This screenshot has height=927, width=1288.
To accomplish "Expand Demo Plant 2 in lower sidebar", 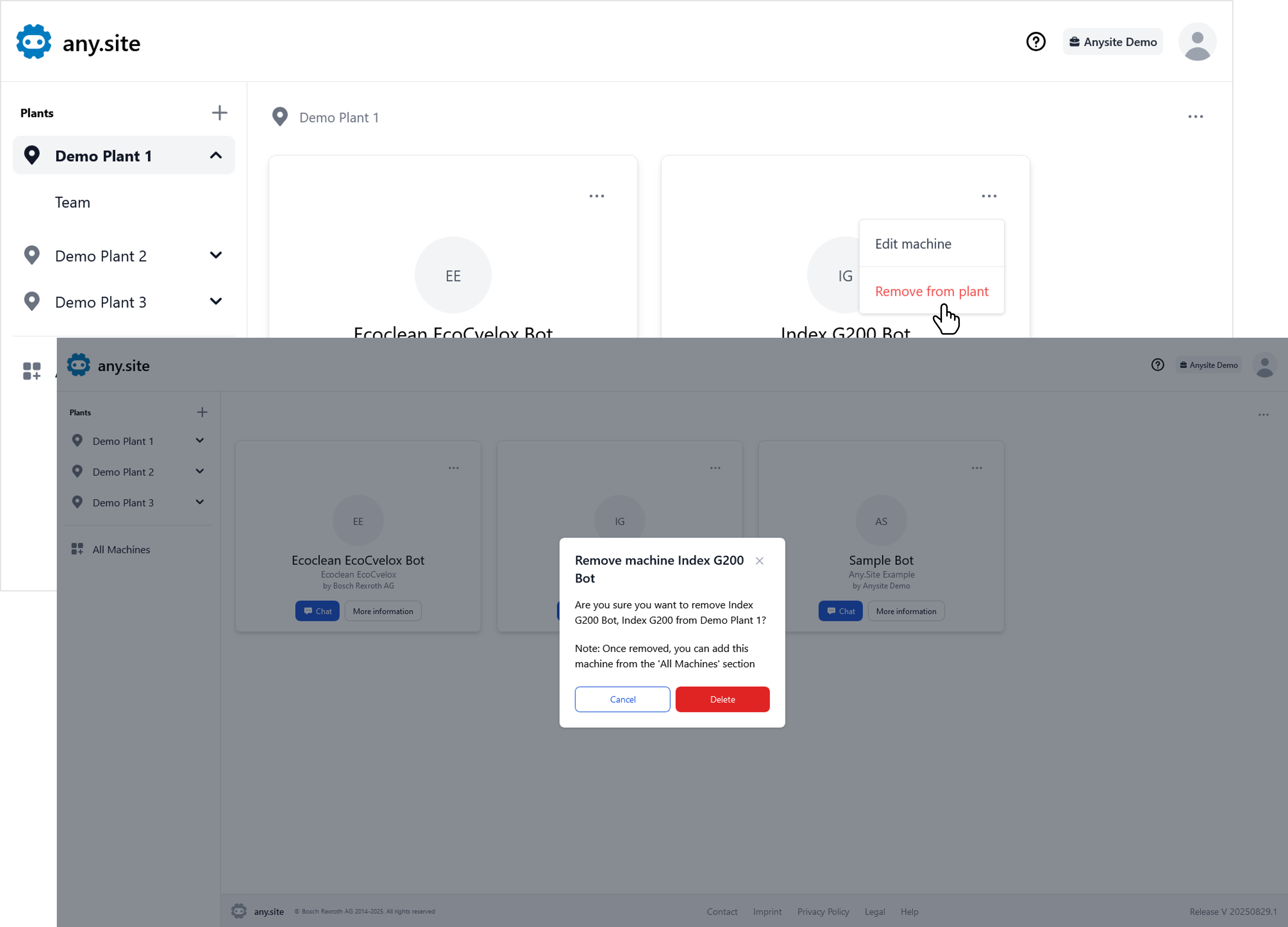I will tap(199, 471).
